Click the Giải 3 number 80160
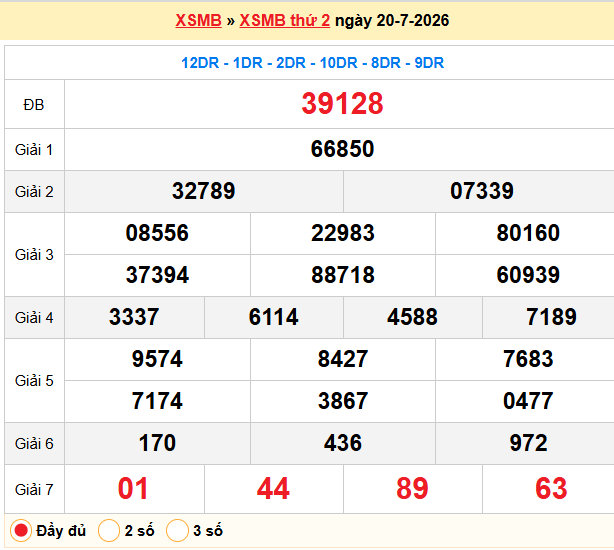The width and height of the screenshot is (614, 550). [528, 233]
